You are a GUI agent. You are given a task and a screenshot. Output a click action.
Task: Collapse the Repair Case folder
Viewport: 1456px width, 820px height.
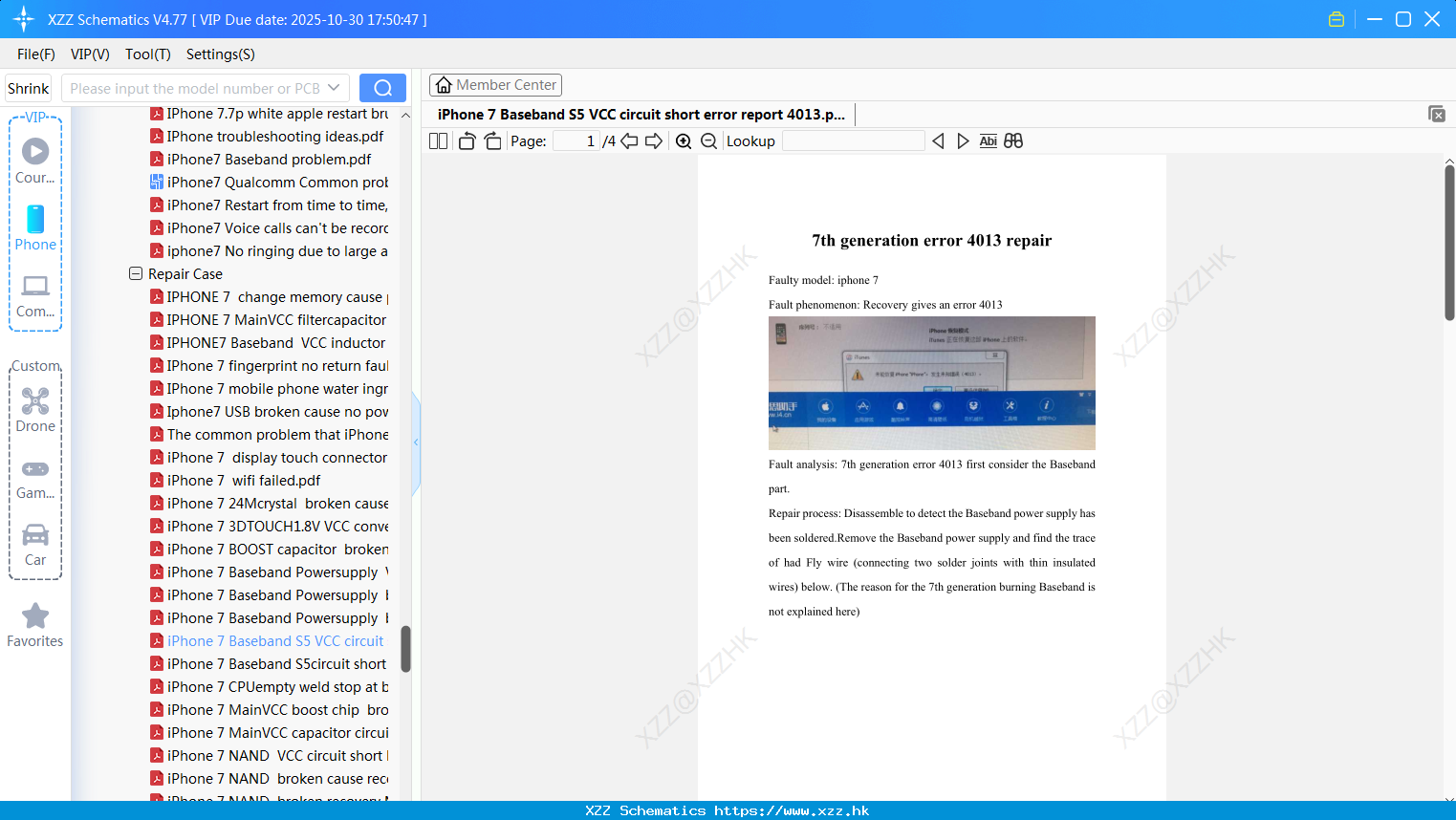click(136, 273)
